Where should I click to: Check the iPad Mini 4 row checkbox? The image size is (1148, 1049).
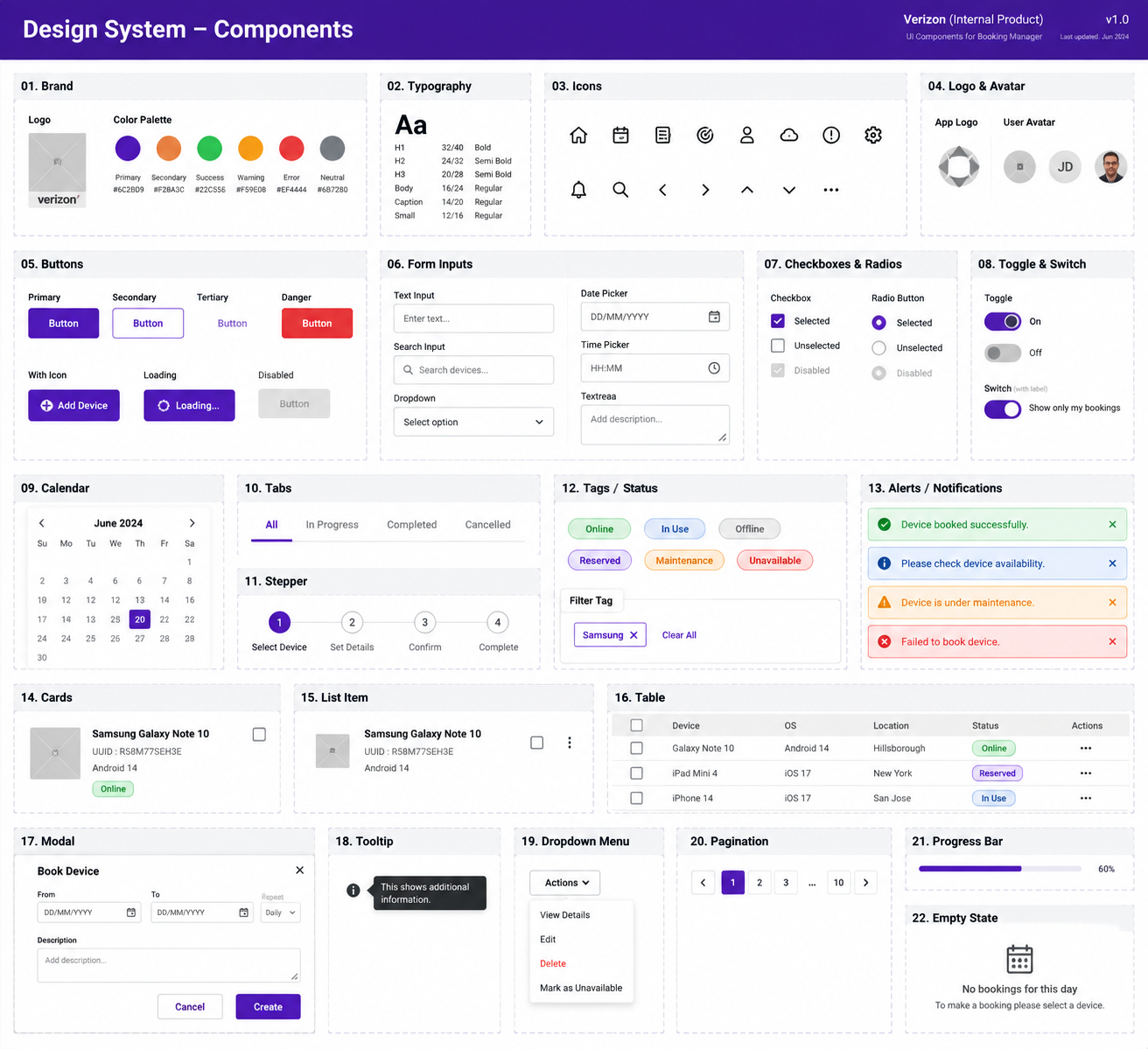[x=636, y=773]
